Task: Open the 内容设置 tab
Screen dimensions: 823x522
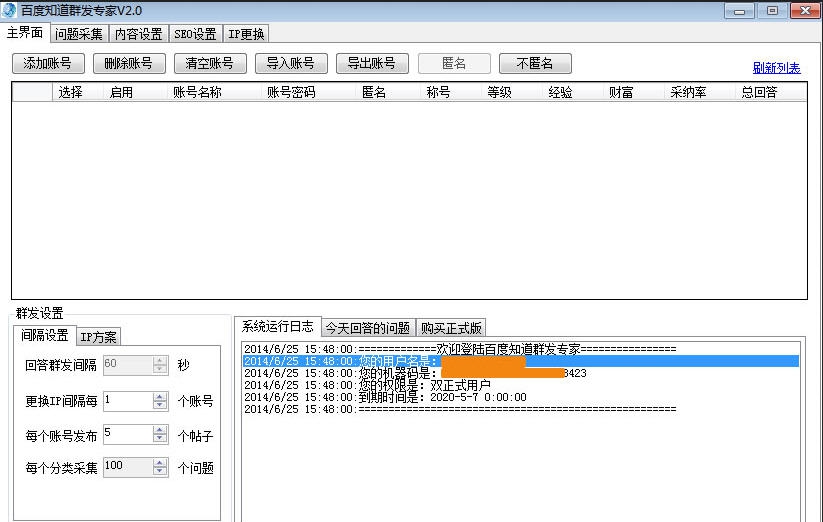Action: pos(139,34)
